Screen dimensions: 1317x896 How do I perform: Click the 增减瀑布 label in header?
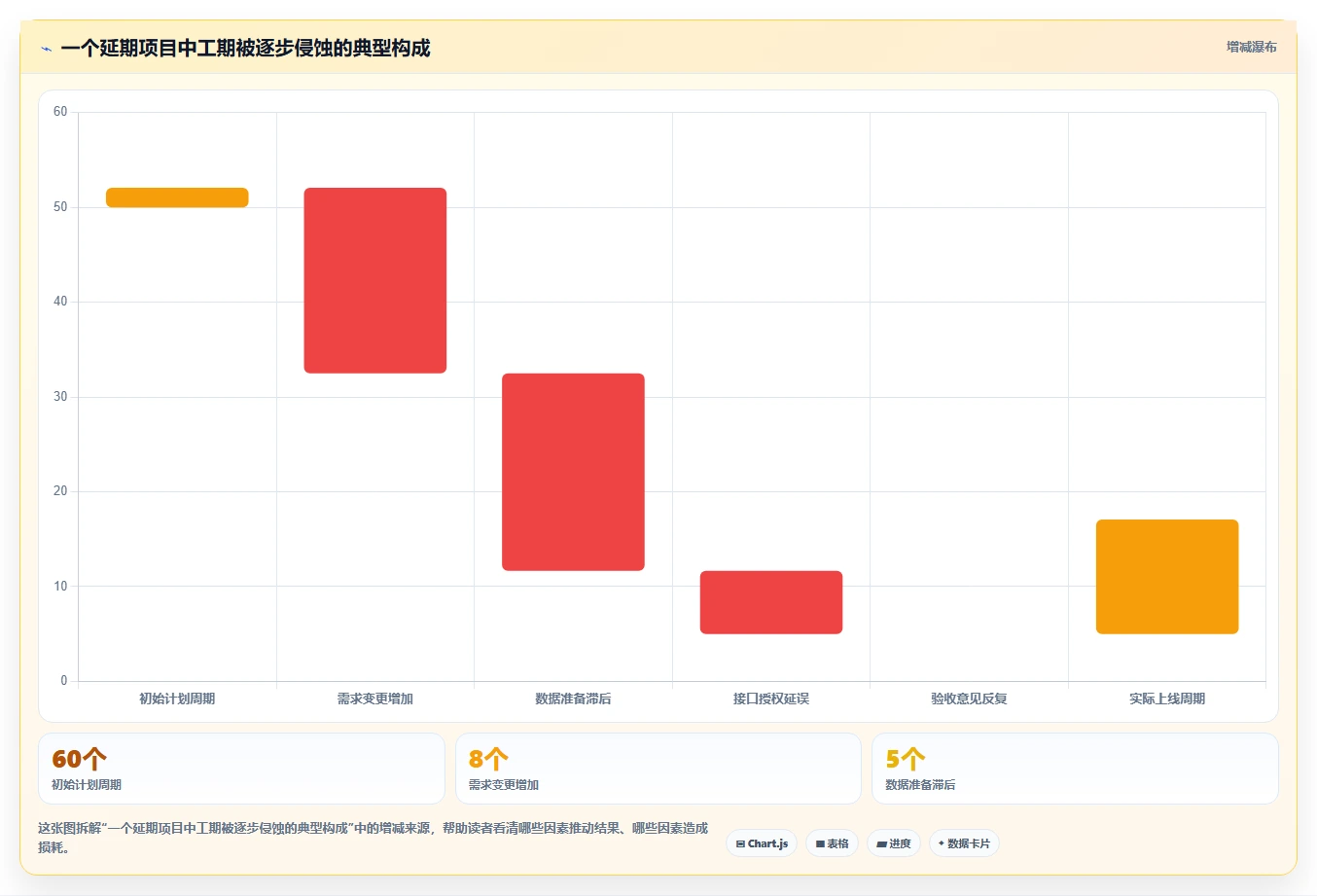click(x=1251, y=47)
